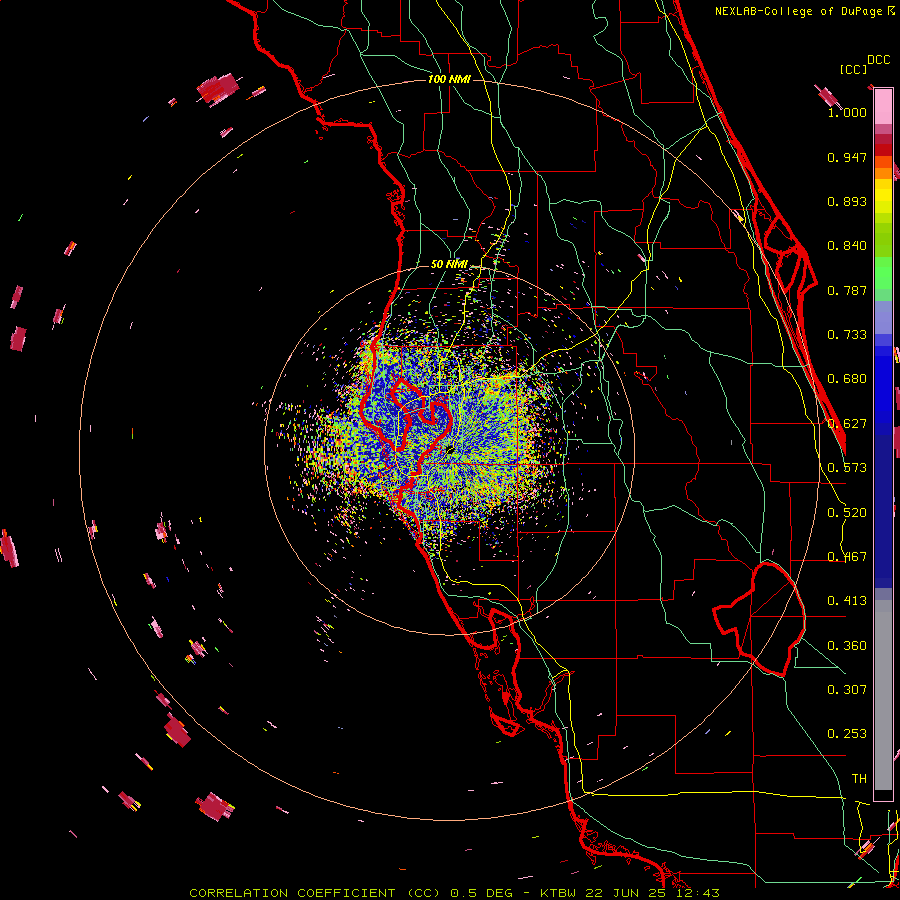Viewport: 900px width, 900px height.
Task: Click the 0.520 scale value
Action: point(847,513)
